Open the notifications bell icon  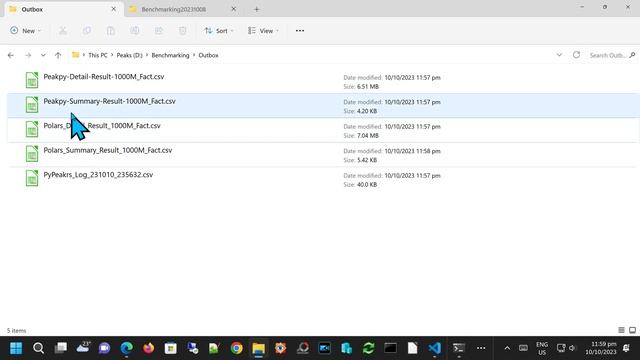coord(627,348)
